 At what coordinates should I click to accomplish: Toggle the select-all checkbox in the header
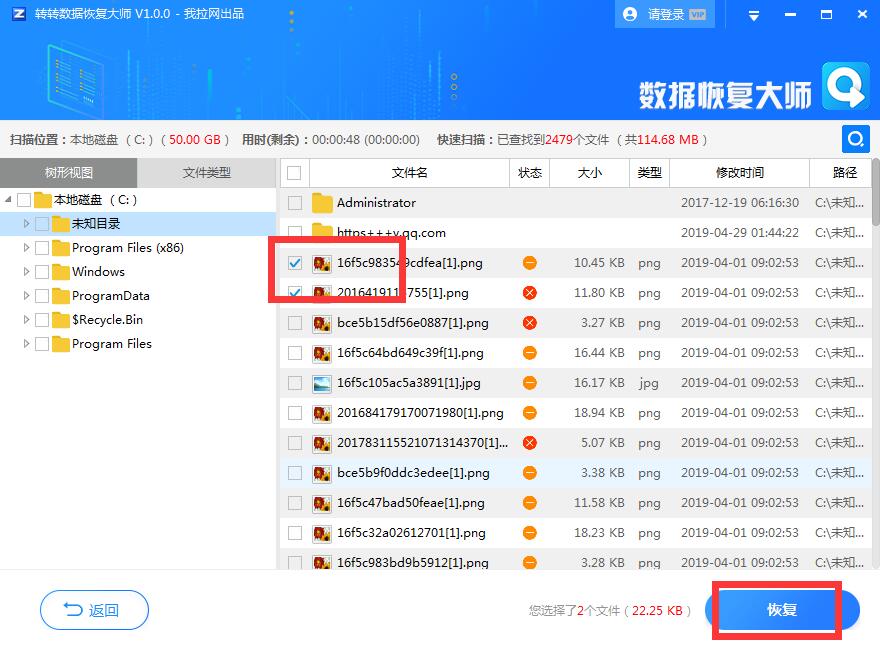(294, 172)
